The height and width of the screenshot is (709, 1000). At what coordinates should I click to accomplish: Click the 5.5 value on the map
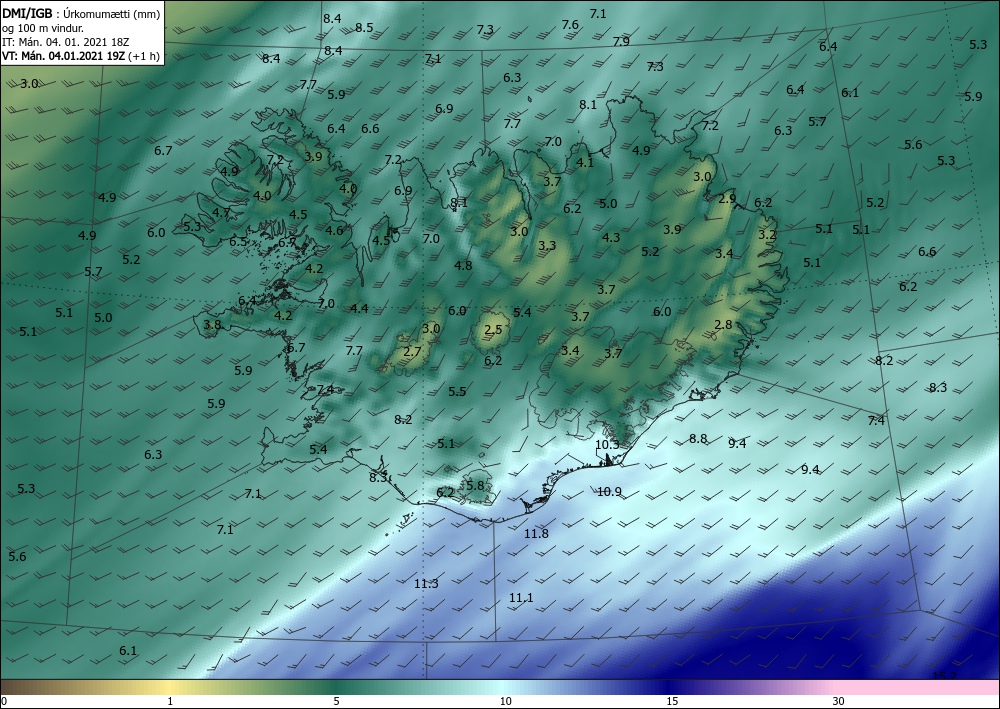coord(457,391)
